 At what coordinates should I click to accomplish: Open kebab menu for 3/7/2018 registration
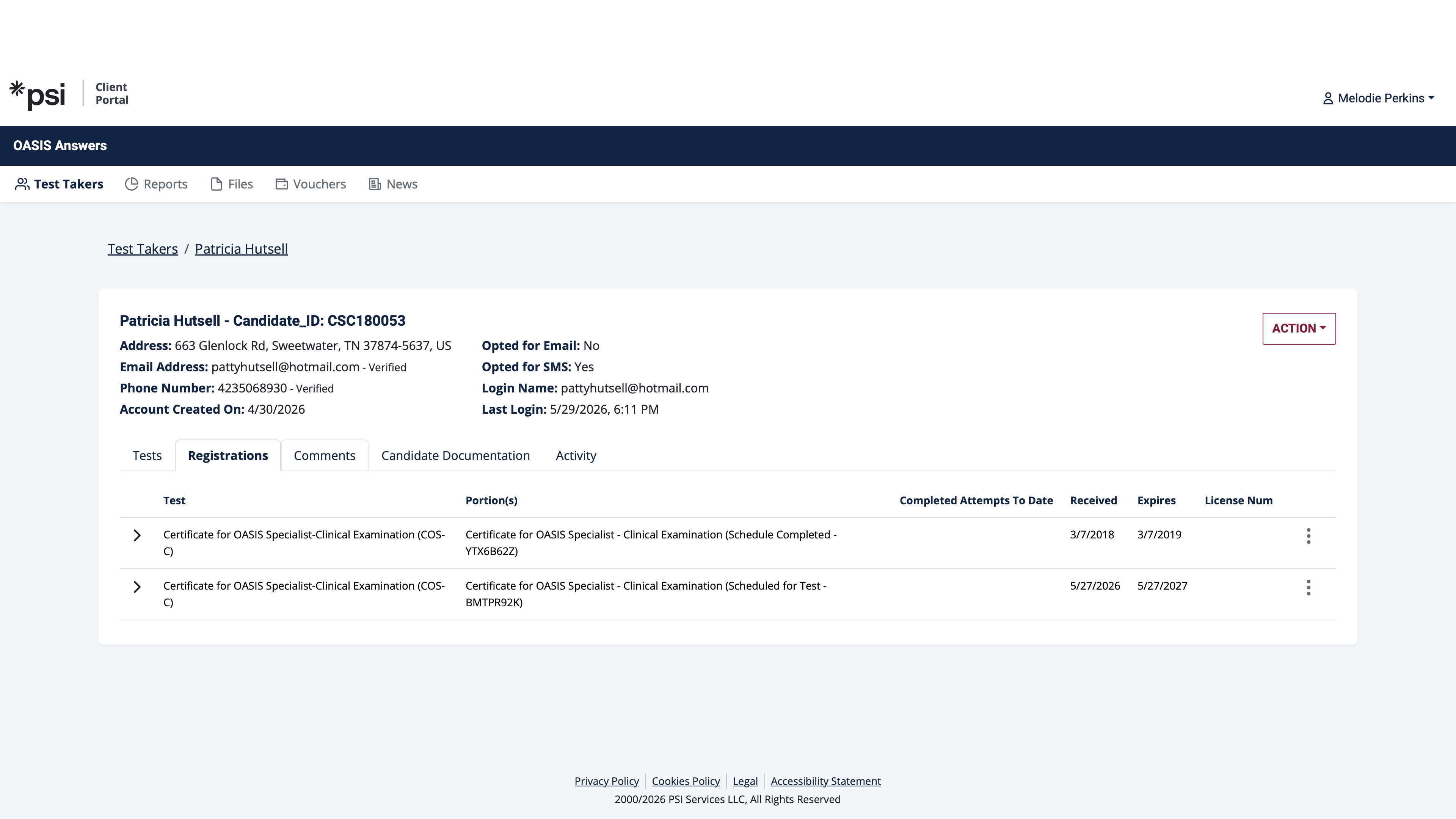(1309, 536)
